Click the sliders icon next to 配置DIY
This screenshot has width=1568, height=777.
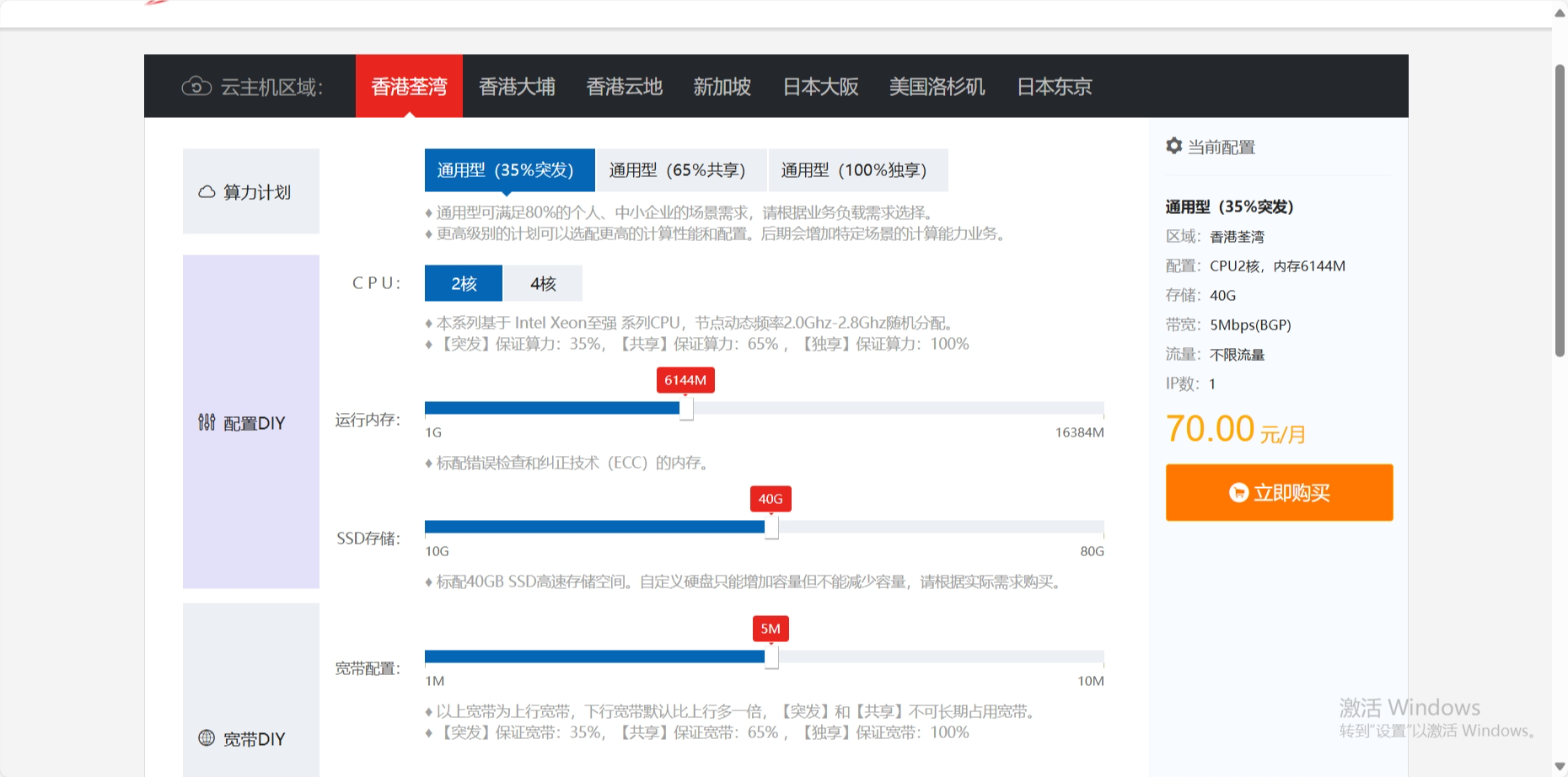click(206, 422)
